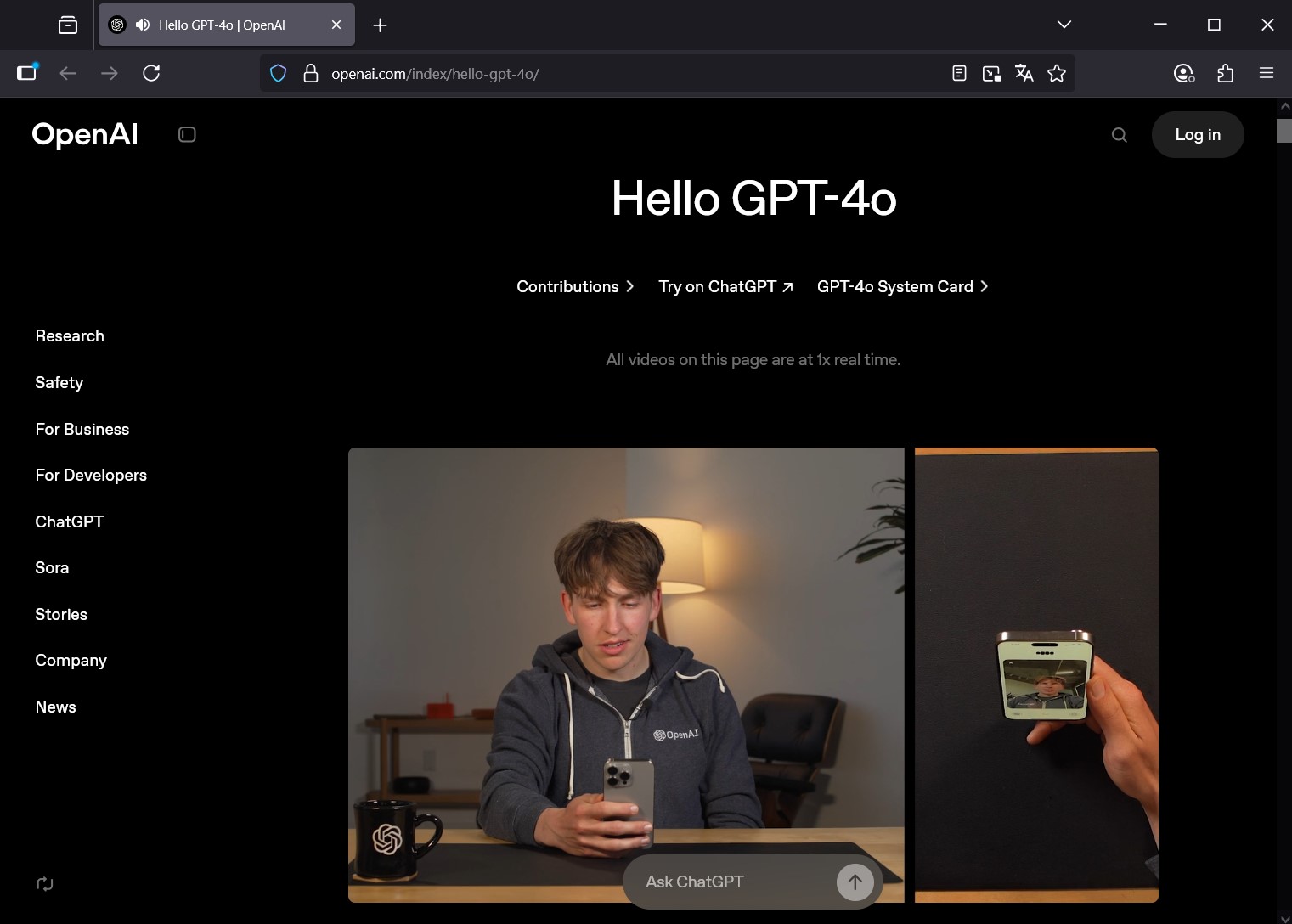Click the 'All videos on this page' note
Image resolution: width=1292 pixels, height=924 pixels.
point(753,359)
